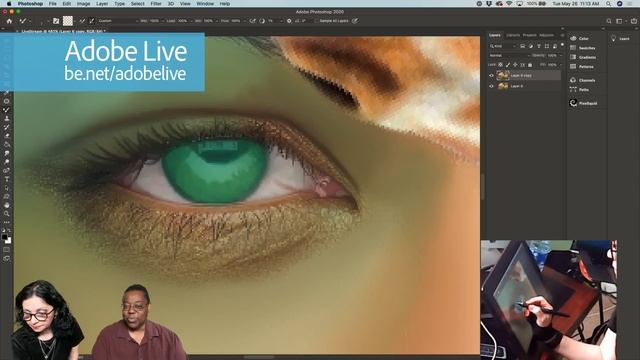Open the Learn panel
Viewport: 640px width, 360px height.
tap(620, 38)
